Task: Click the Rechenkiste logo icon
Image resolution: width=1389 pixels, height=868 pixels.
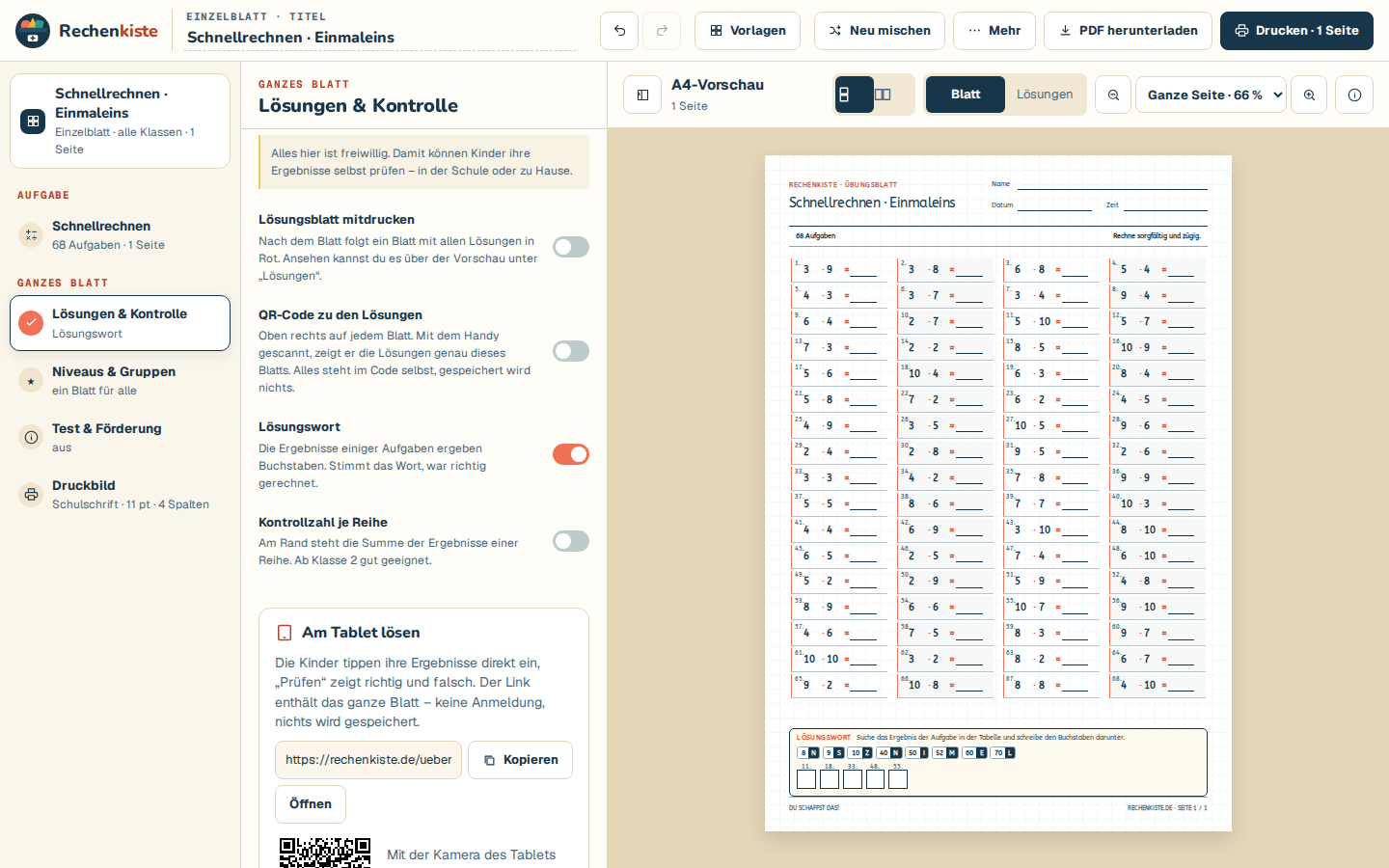Action: click(x=33, y=31)
